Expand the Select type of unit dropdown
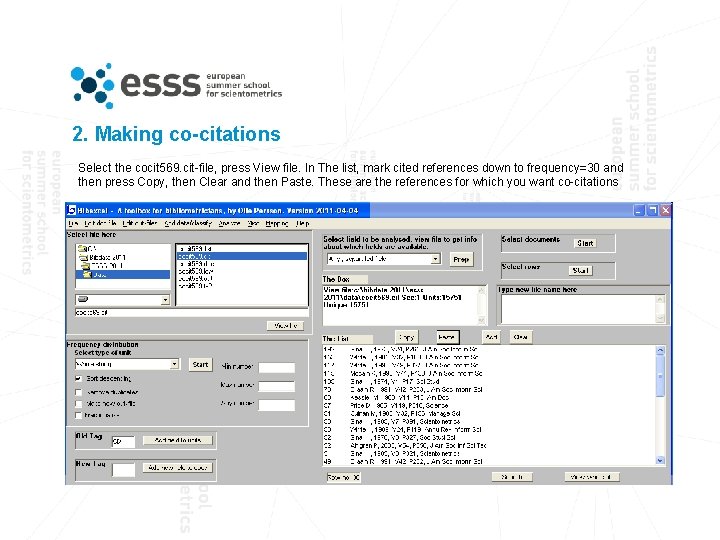 click(x=174, y=364)
